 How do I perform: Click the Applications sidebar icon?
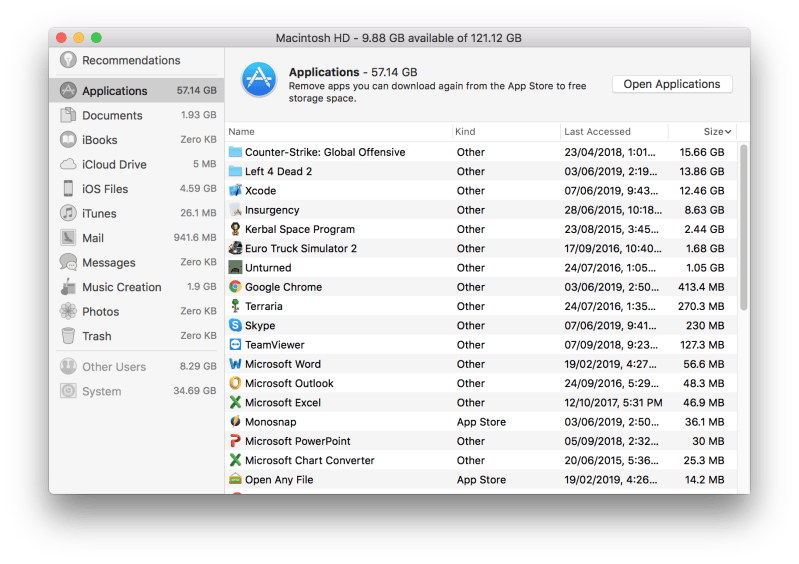(68, 91)
